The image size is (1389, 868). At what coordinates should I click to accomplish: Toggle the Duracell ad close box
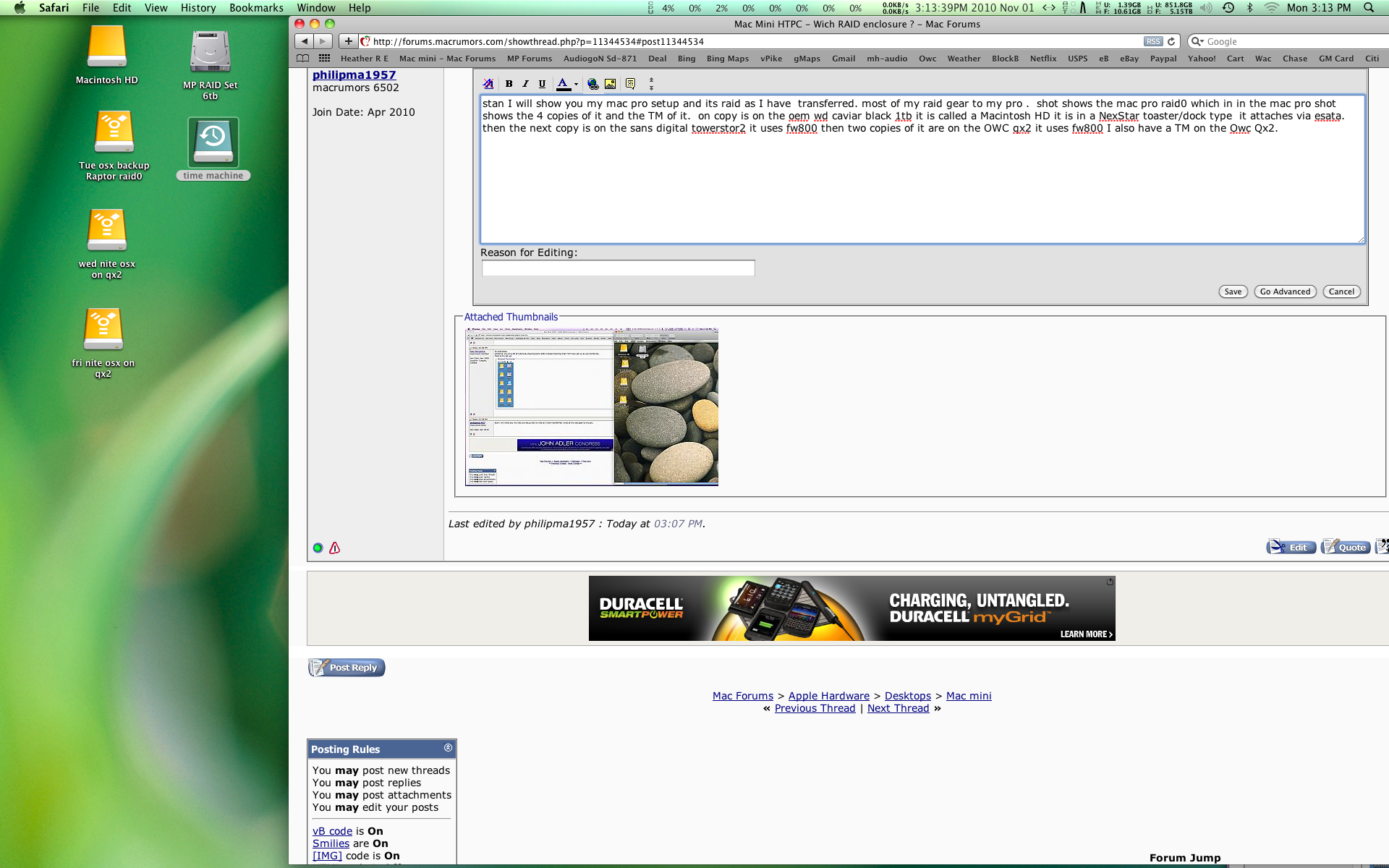tap(1109, 581)
